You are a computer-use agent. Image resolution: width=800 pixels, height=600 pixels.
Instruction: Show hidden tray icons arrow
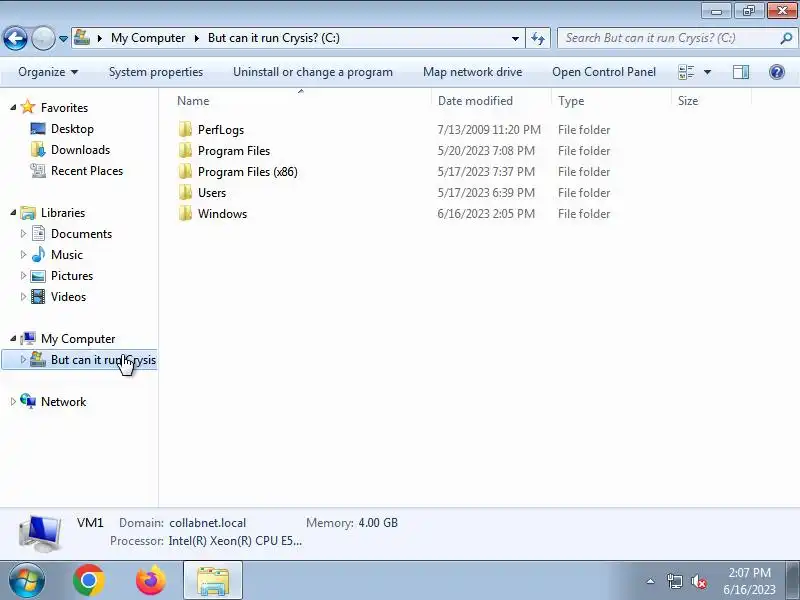pyautogui.click(x=651, y=581)
